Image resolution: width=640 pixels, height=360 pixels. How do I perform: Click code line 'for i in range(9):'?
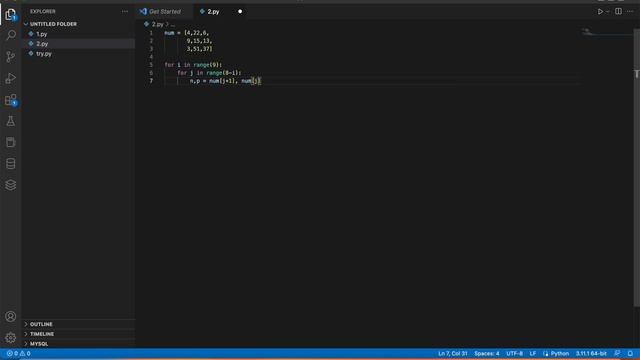tap(193, 65)
